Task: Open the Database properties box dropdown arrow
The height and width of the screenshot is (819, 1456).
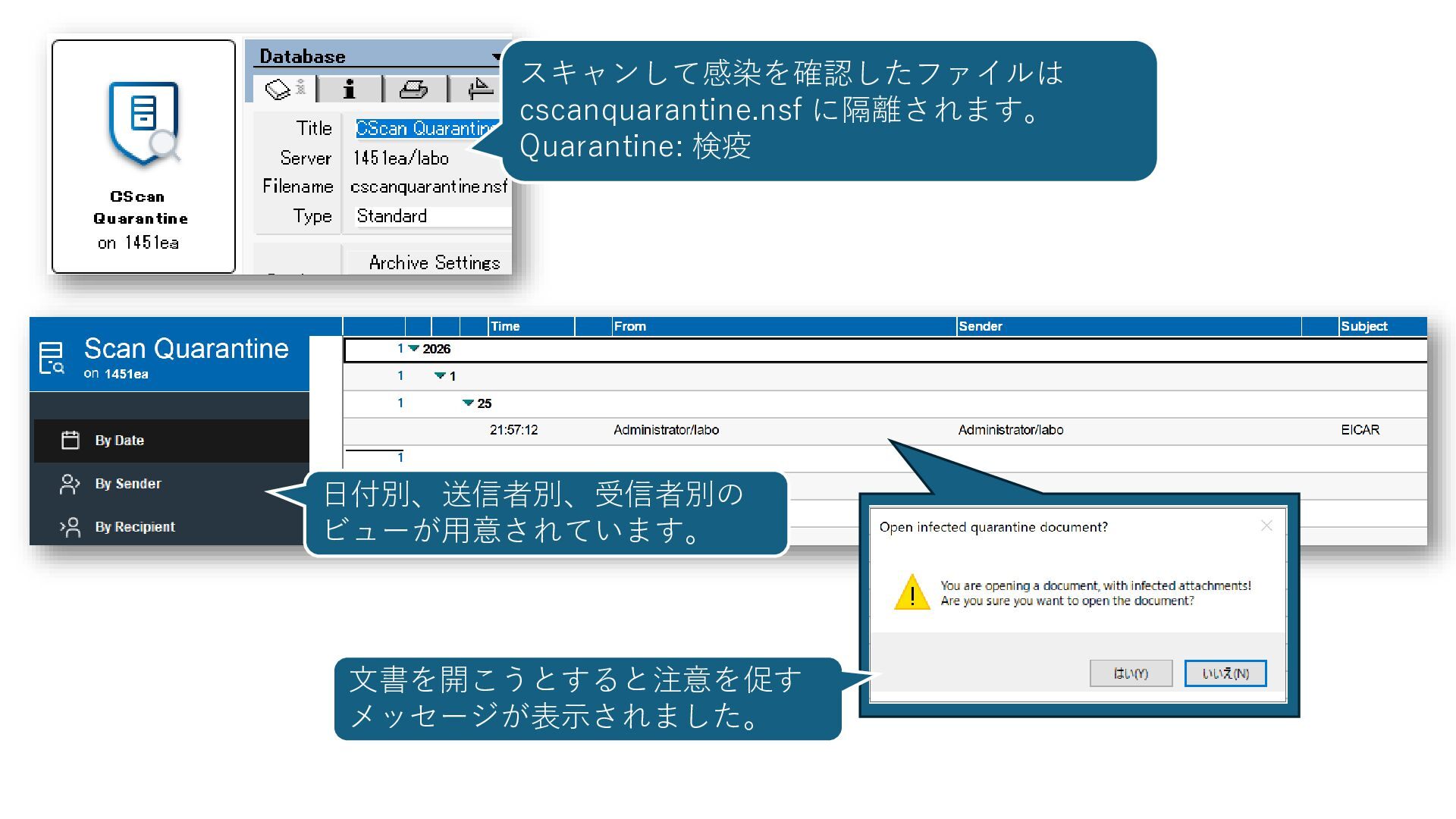Action: click(x=495, y=56)
